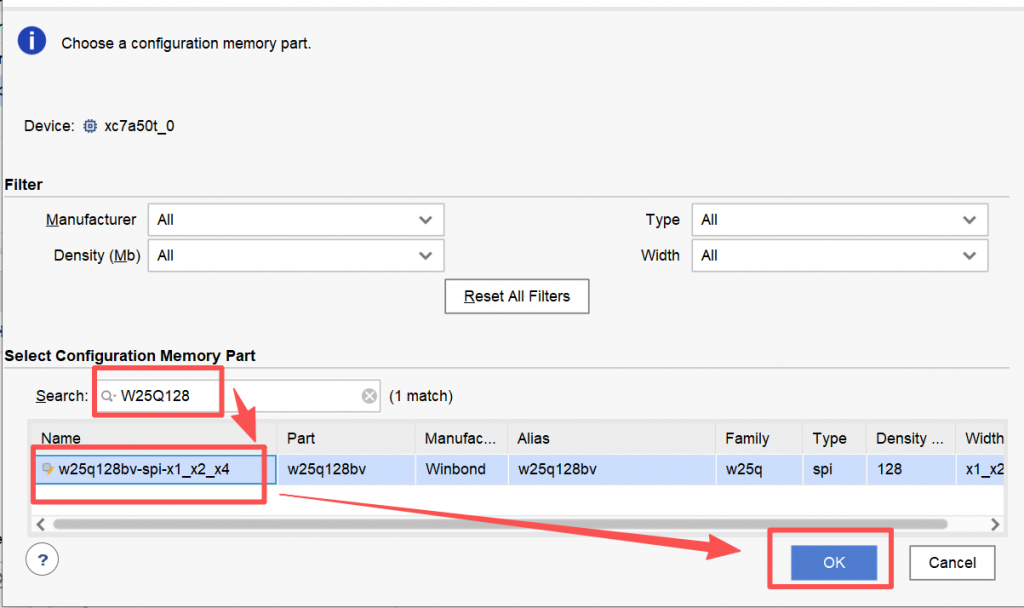Image resolution: width=1024 pixels, height=608 pixels.
Task: Expand the Width filter dropdown
Action: (839, 256)
